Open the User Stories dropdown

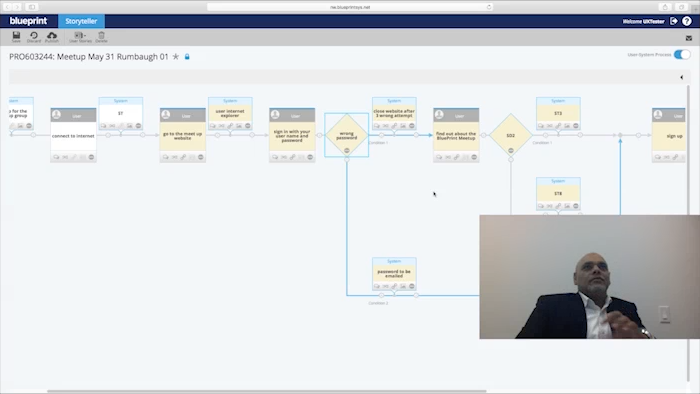[x=80, y=37]
